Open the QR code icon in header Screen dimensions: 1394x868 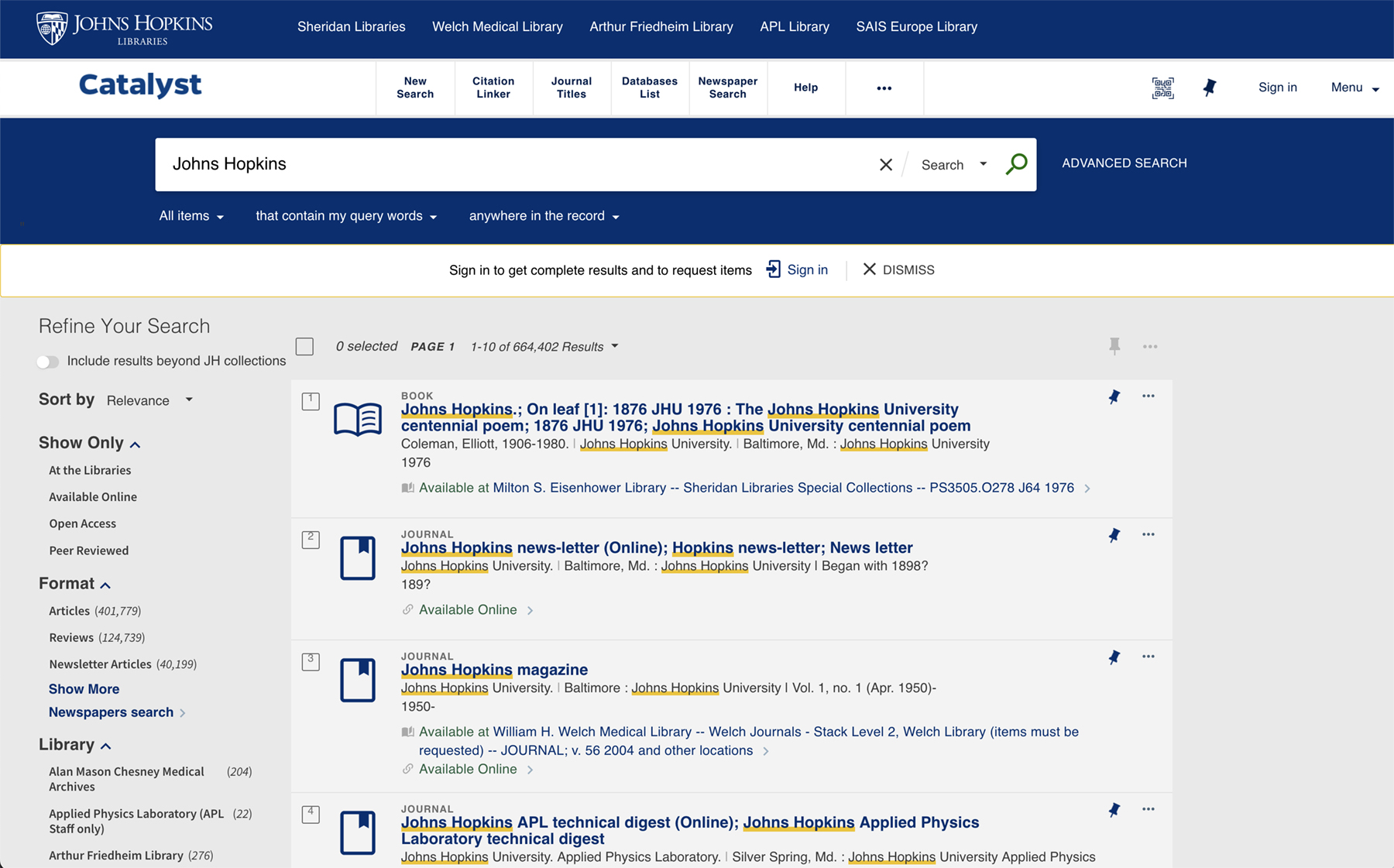click(x=1162, y=88)
